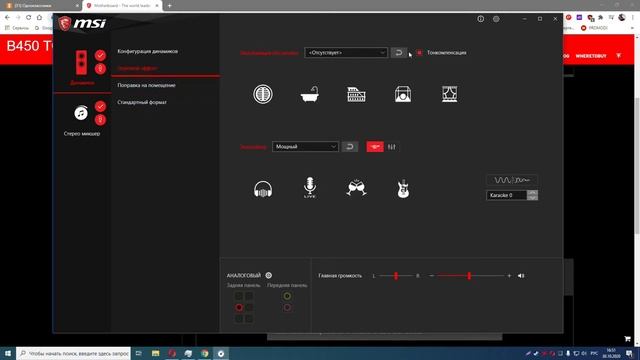
Task: Click the red rear panel audio jack
Action: click(239, 307)
